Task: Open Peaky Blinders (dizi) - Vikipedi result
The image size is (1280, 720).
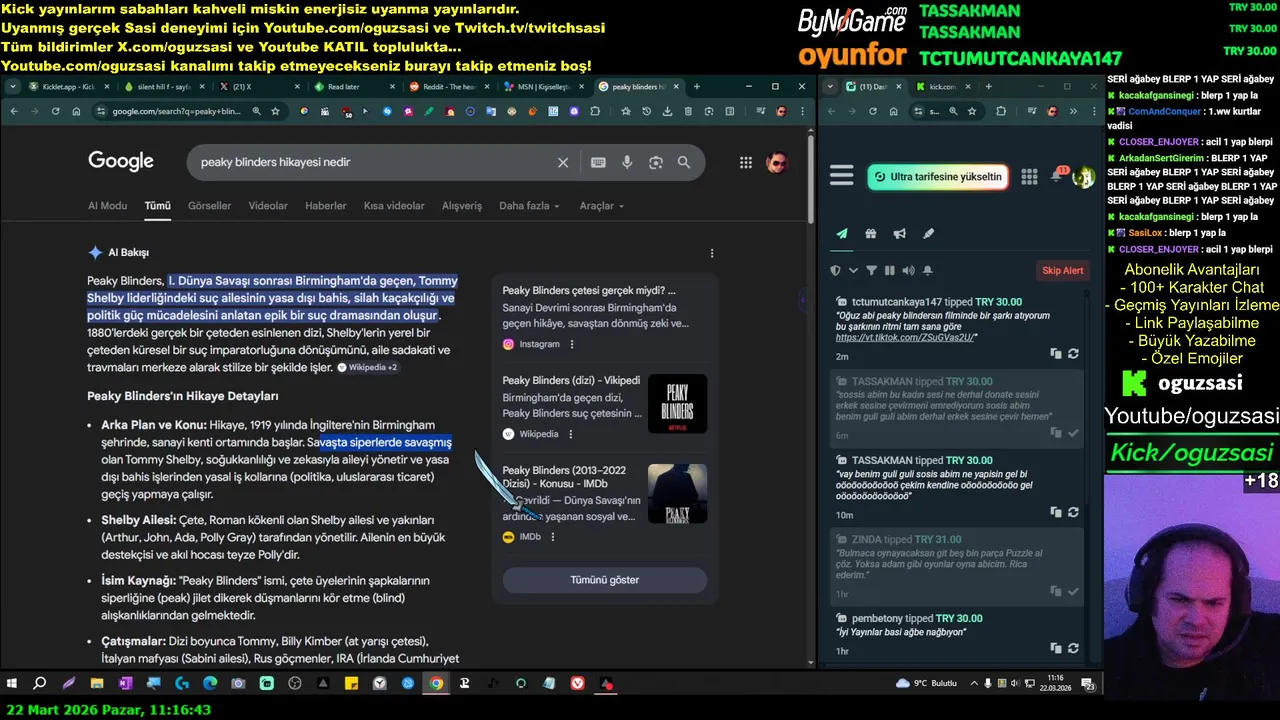Action: [571, 380]
